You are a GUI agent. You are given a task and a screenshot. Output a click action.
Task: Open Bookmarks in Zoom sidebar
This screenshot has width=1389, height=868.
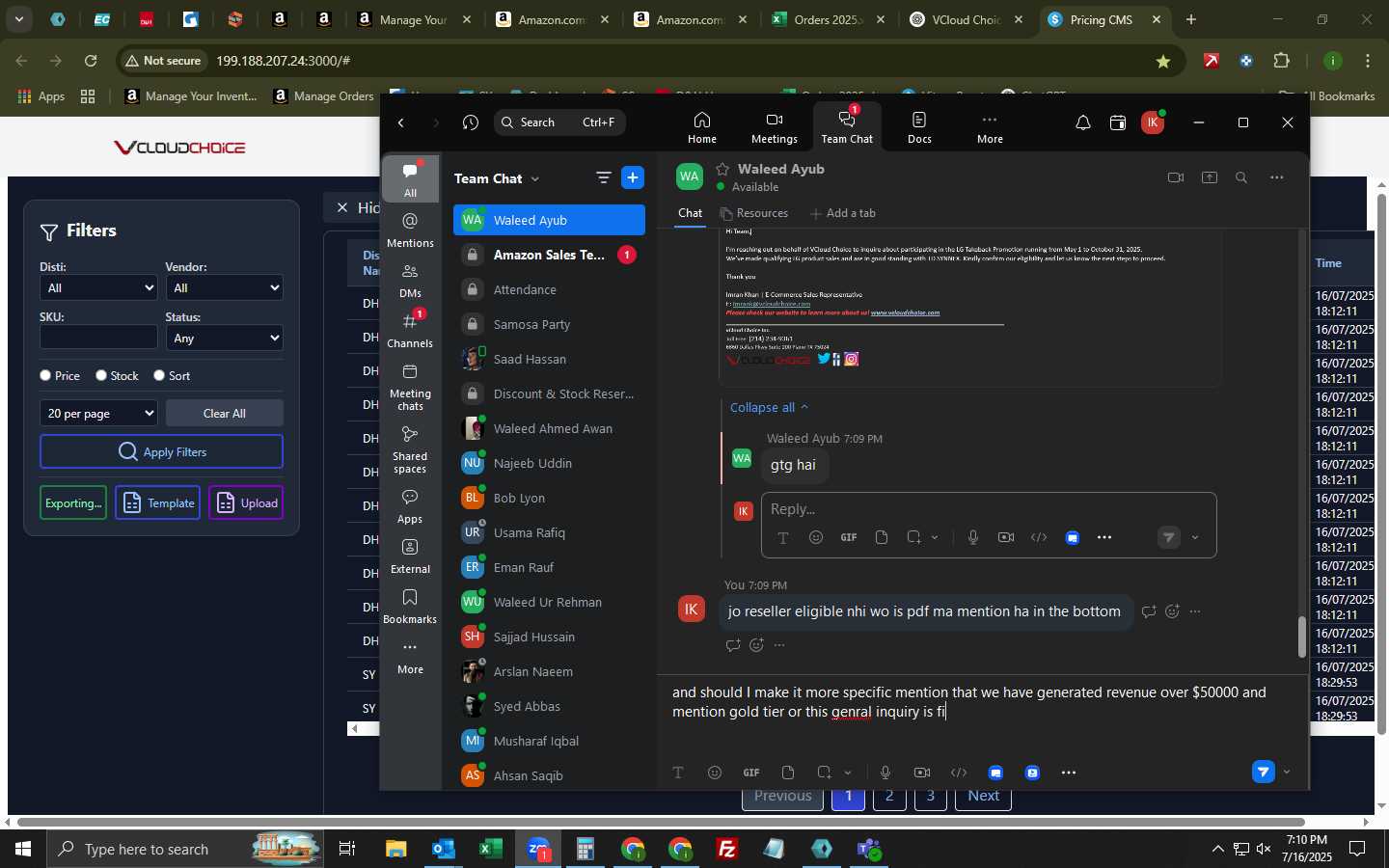coord(410,607)
